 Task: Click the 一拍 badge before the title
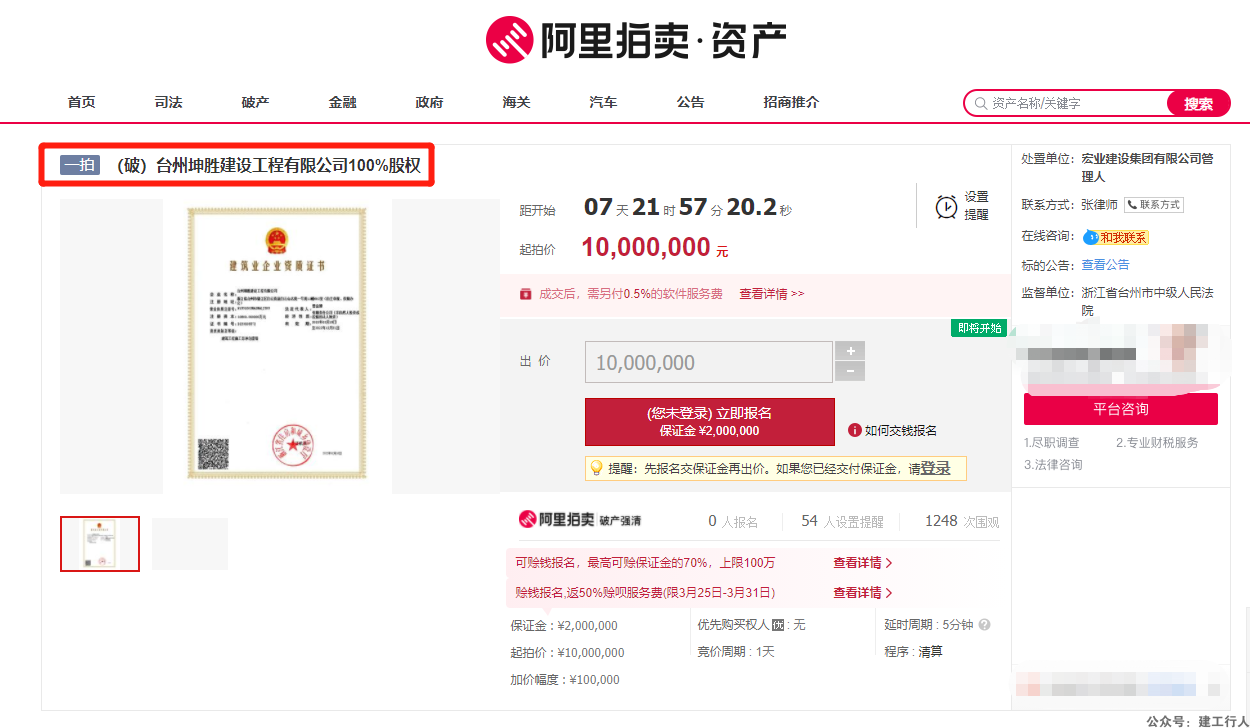pyautogui.click(x=80, y=165)
